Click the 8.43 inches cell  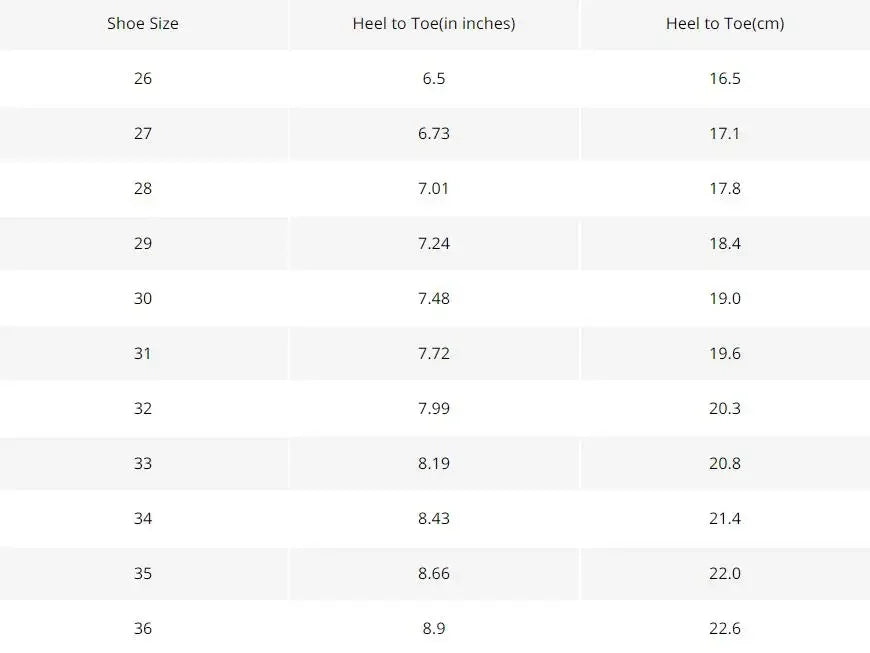point(434,518)
